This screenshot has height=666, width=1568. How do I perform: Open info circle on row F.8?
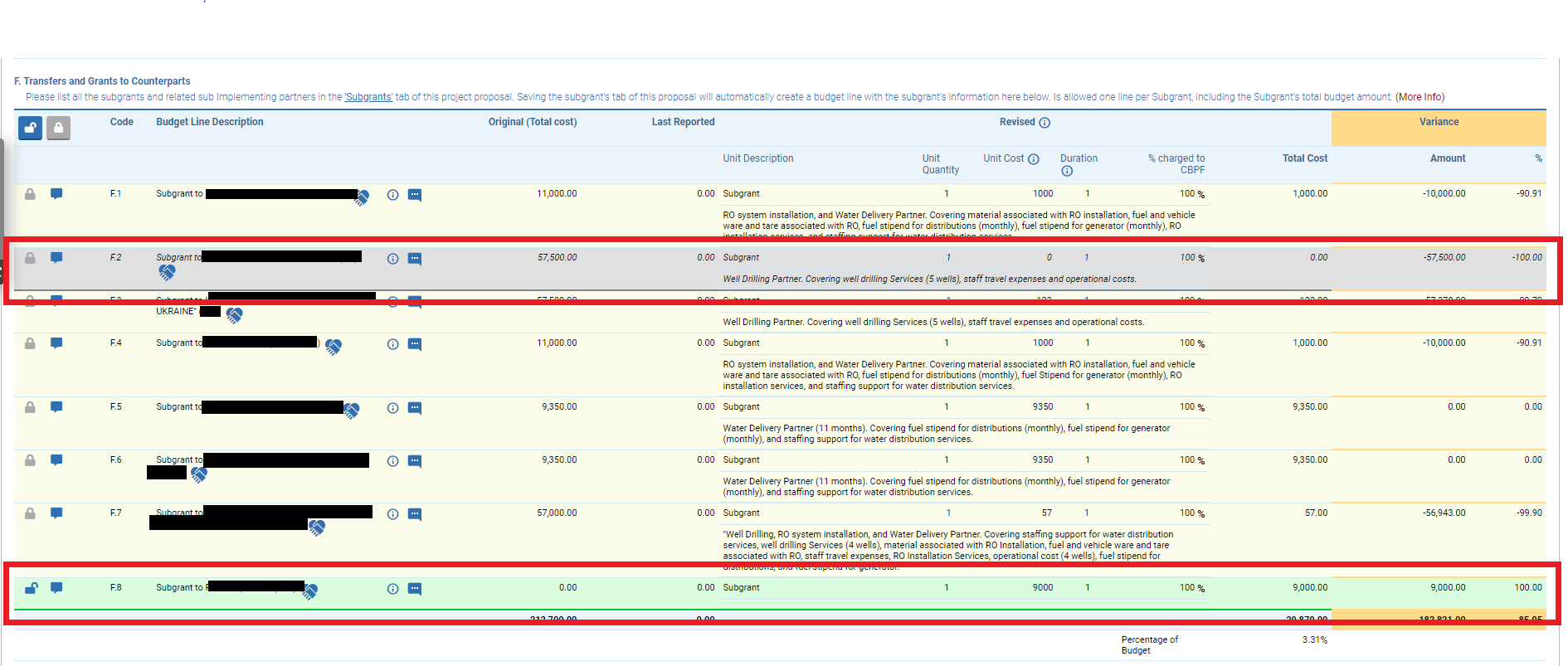pos(393,589)
